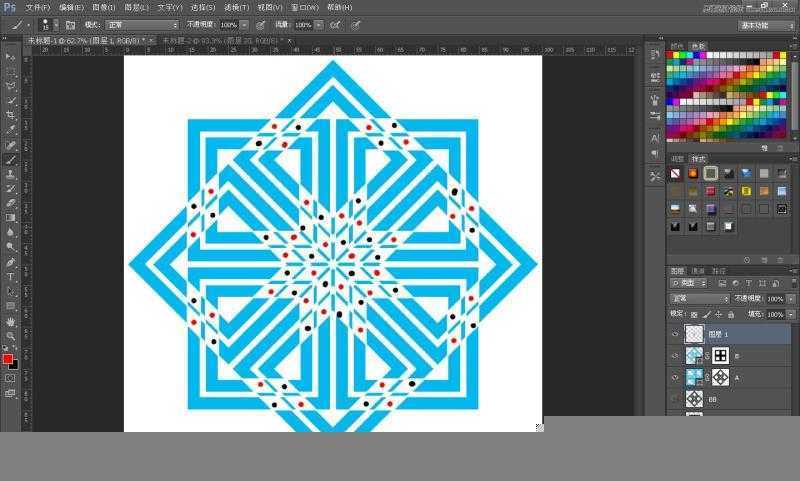Select the Zoom tool

[x=10, y=336]
